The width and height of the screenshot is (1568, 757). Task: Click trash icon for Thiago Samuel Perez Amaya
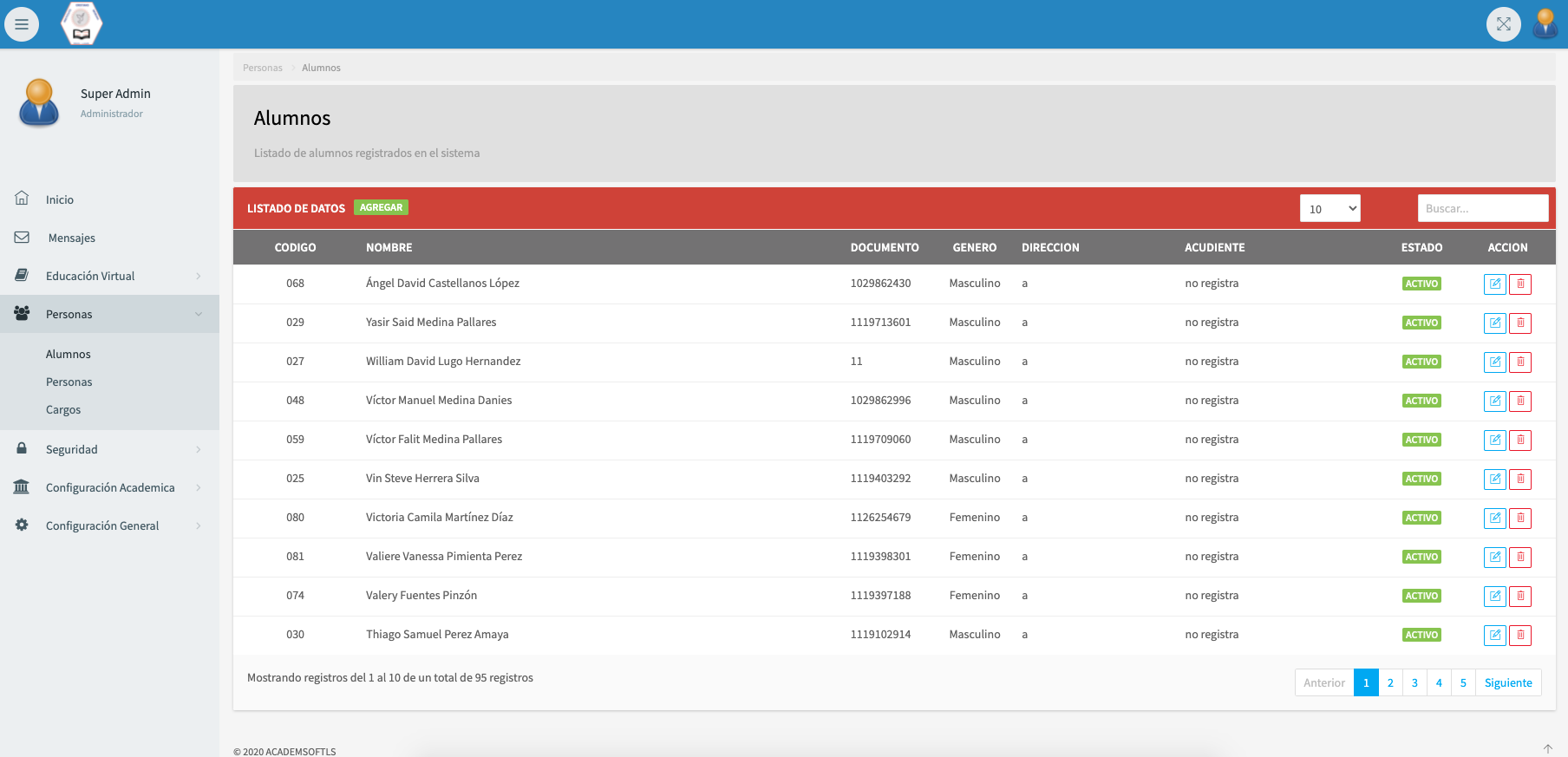point(1520,636)
